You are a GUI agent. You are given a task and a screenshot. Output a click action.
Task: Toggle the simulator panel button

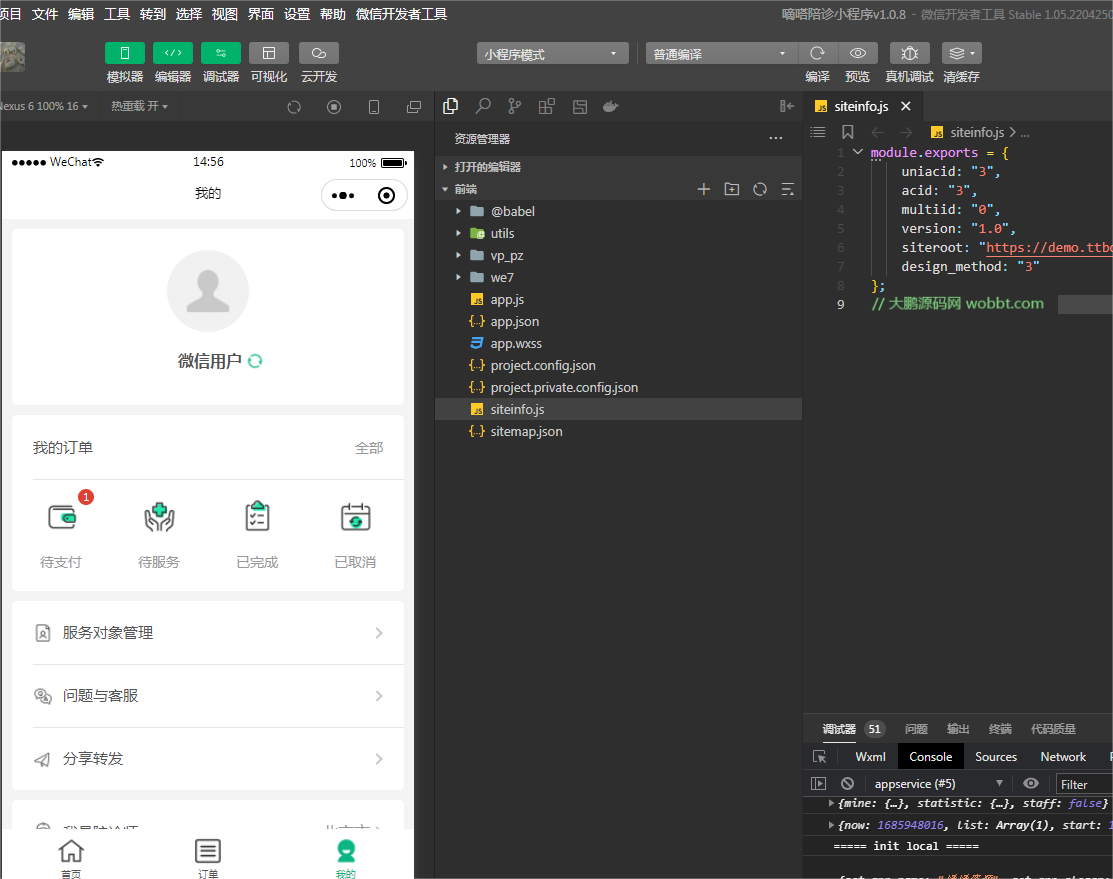tap(125, 53)
